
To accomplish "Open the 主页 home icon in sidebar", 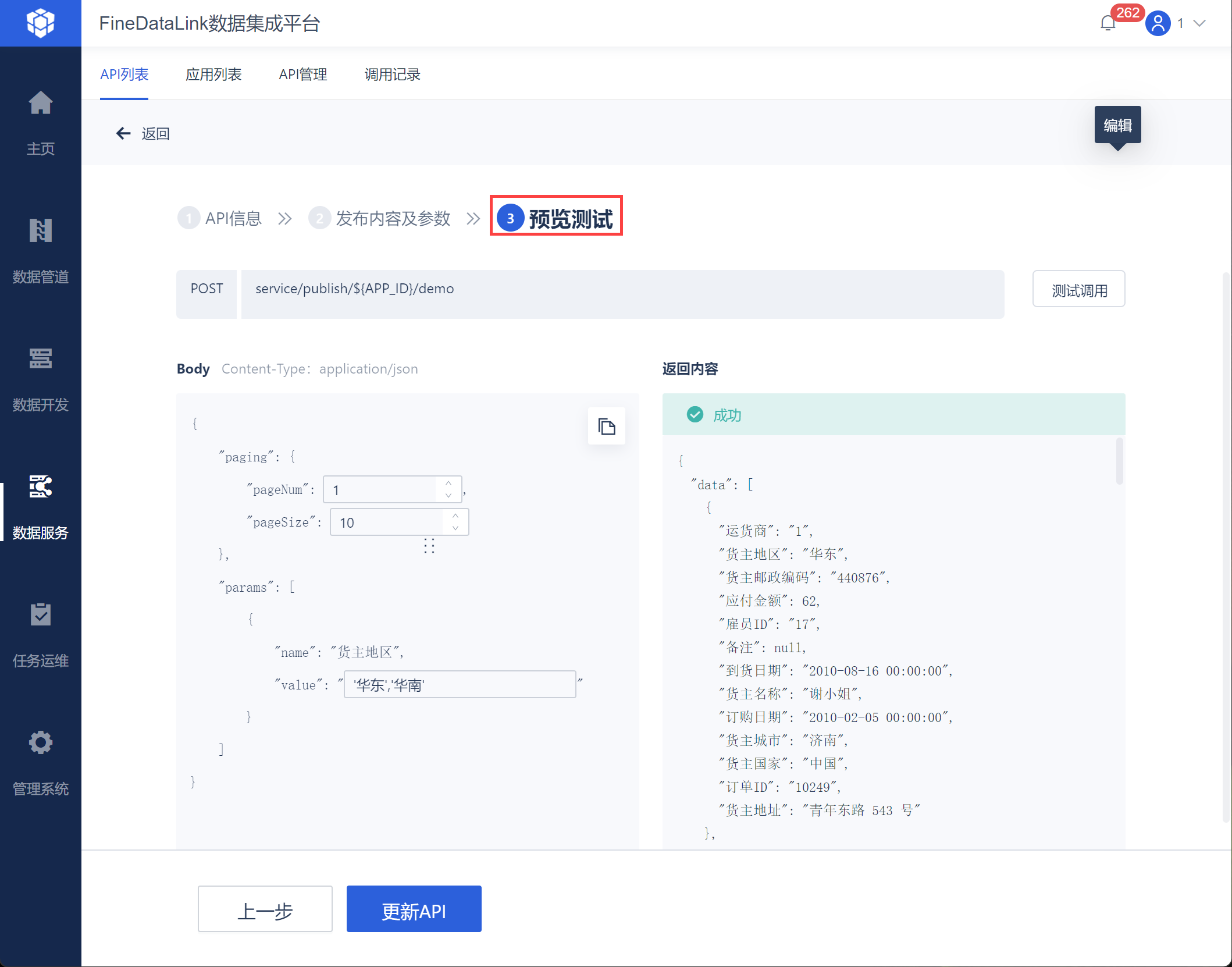I will click(x=40, y=104).
